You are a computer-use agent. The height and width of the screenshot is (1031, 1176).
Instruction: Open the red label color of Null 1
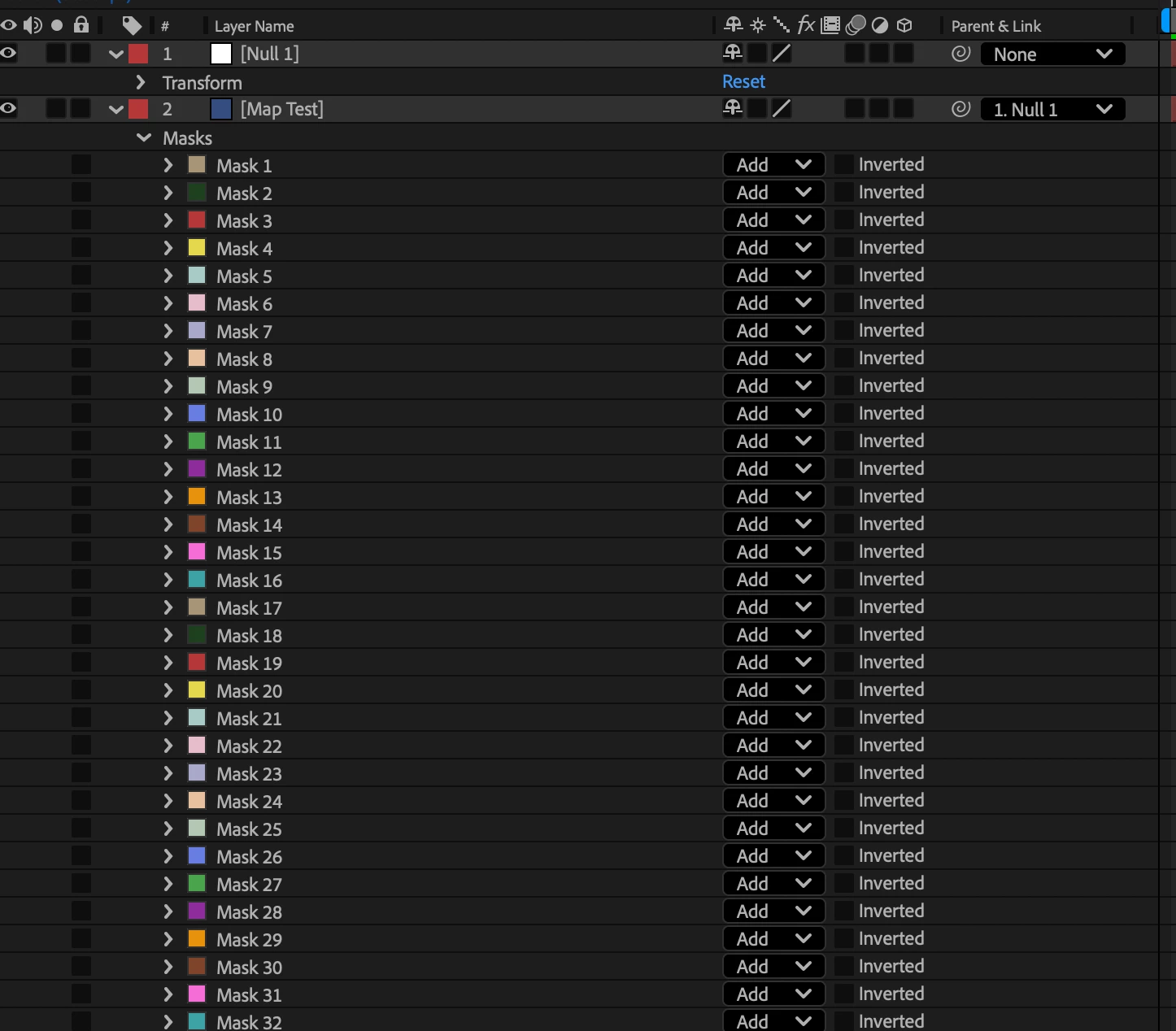pyautogui.click(x=138, y=54)
